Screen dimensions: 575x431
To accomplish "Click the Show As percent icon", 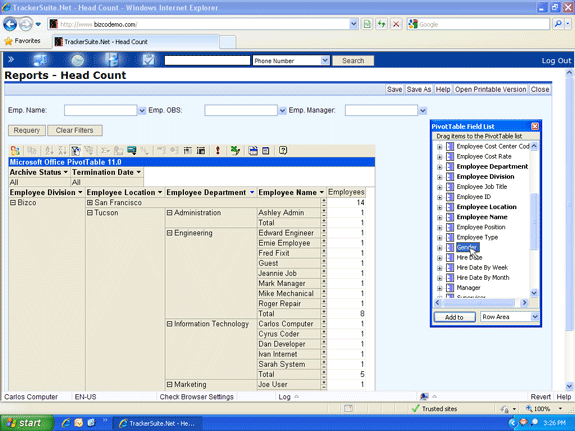I will point(144,150).
